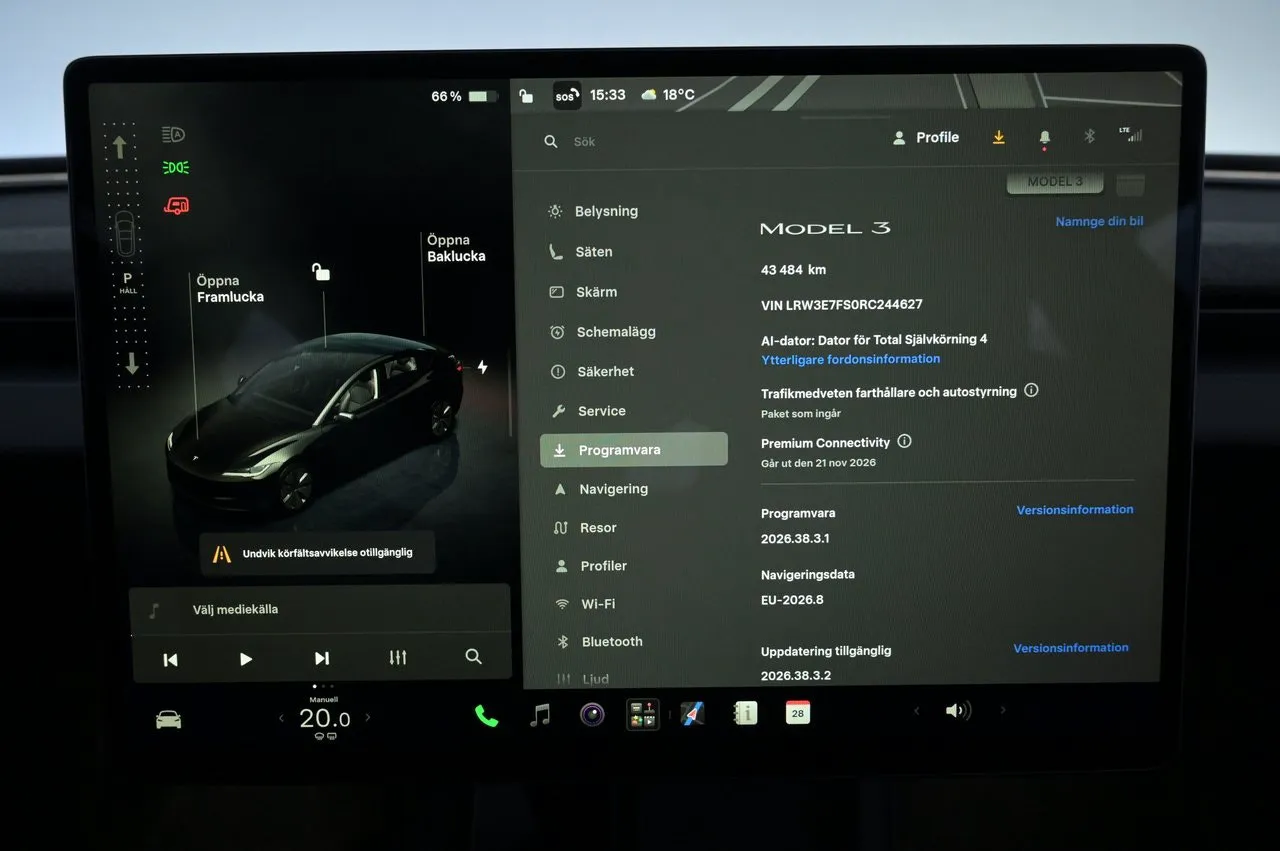Image resolution: width=1280 pixels, height=851 pixels.
Task: Click Ytterligare fordonsinformation link
Action: coord(851,359)
